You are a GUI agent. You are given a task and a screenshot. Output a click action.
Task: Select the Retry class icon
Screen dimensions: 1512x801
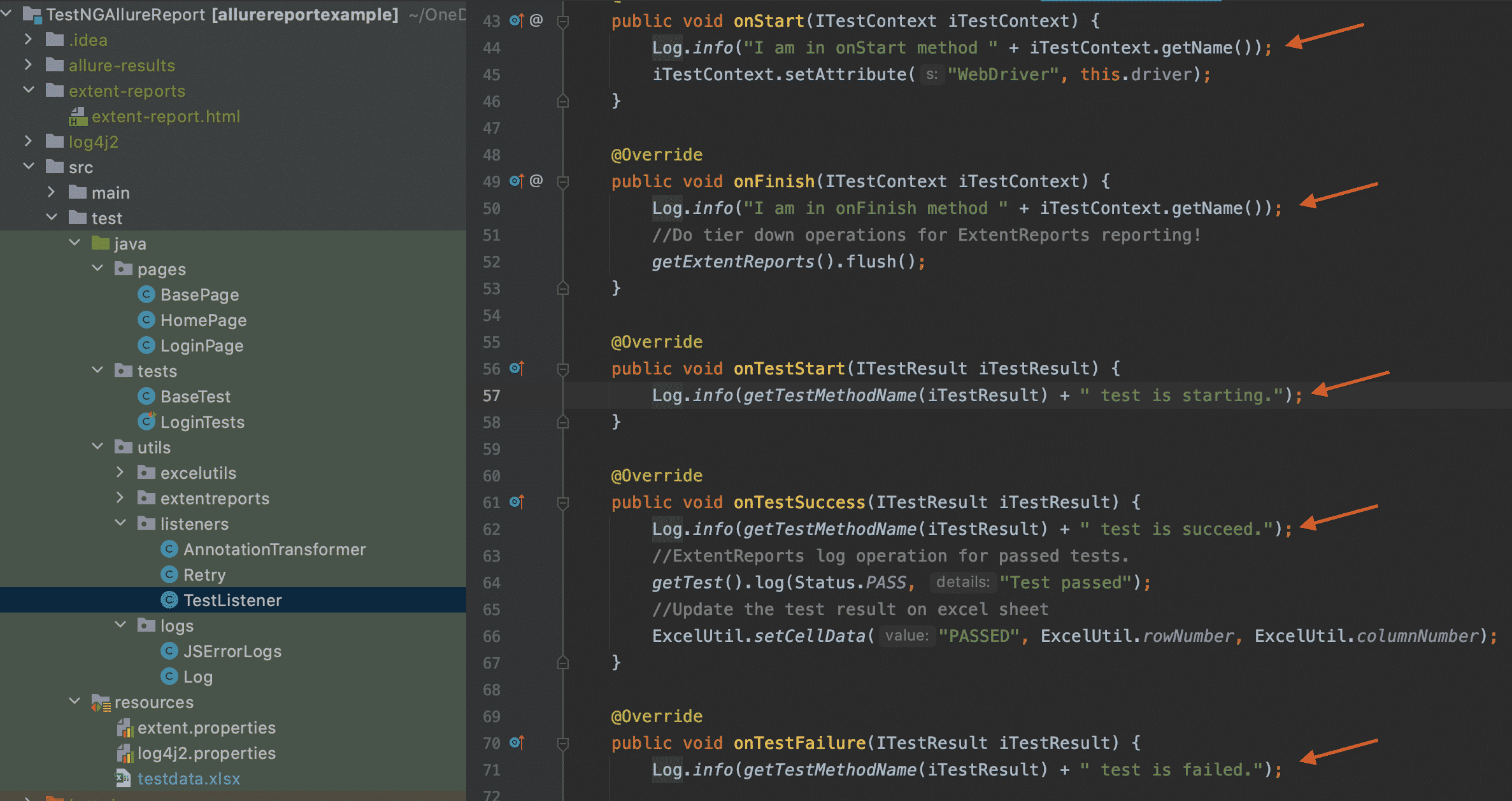169,575
